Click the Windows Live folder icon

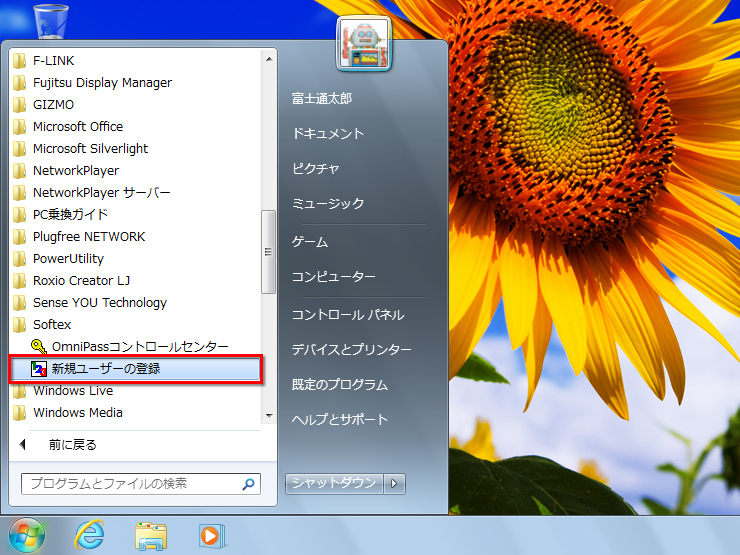coord(20,391)
